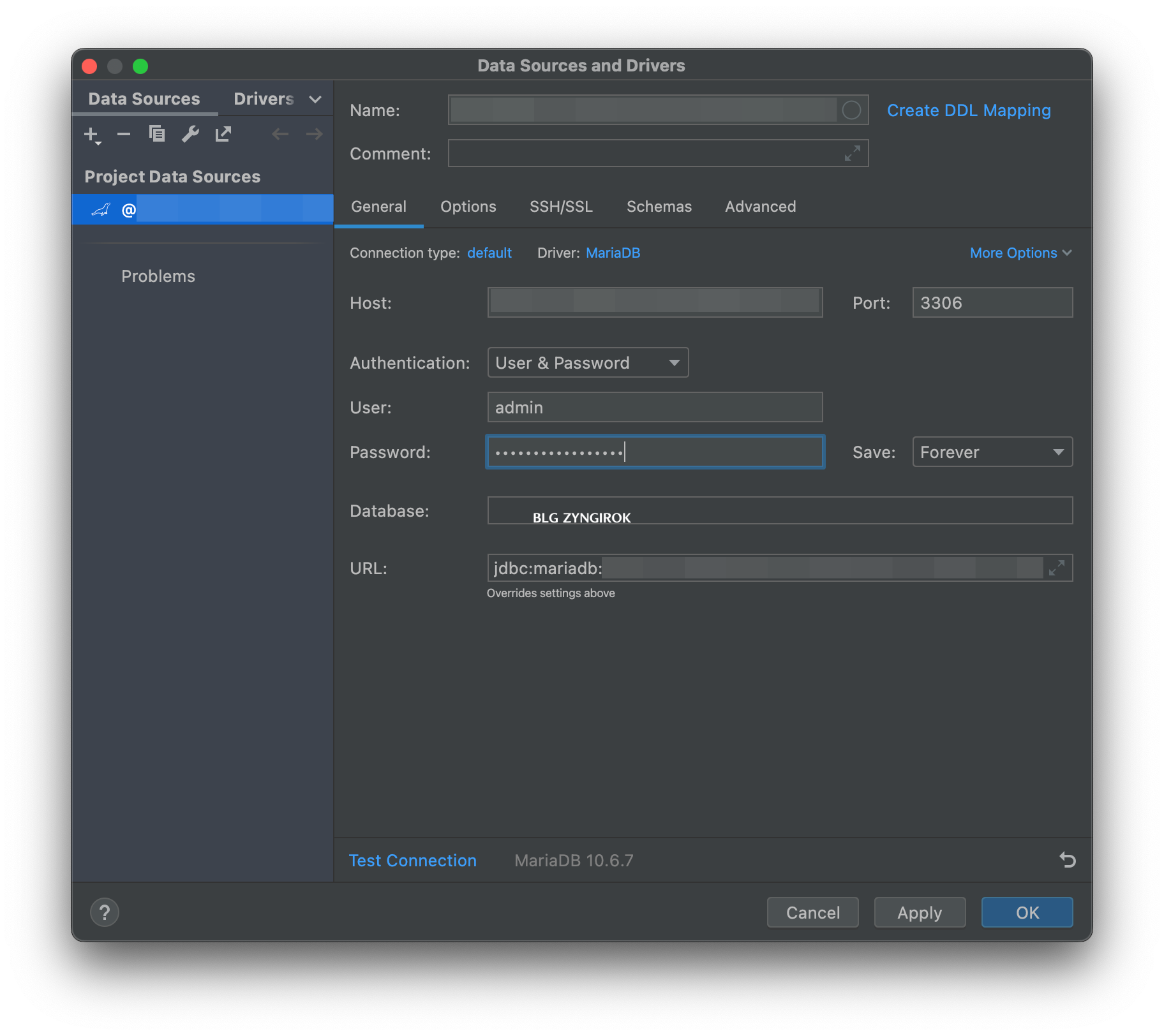Viewport: 1164px width, 1036px height.
Task: Change connection type default link
Action: (x=489, y=253)
